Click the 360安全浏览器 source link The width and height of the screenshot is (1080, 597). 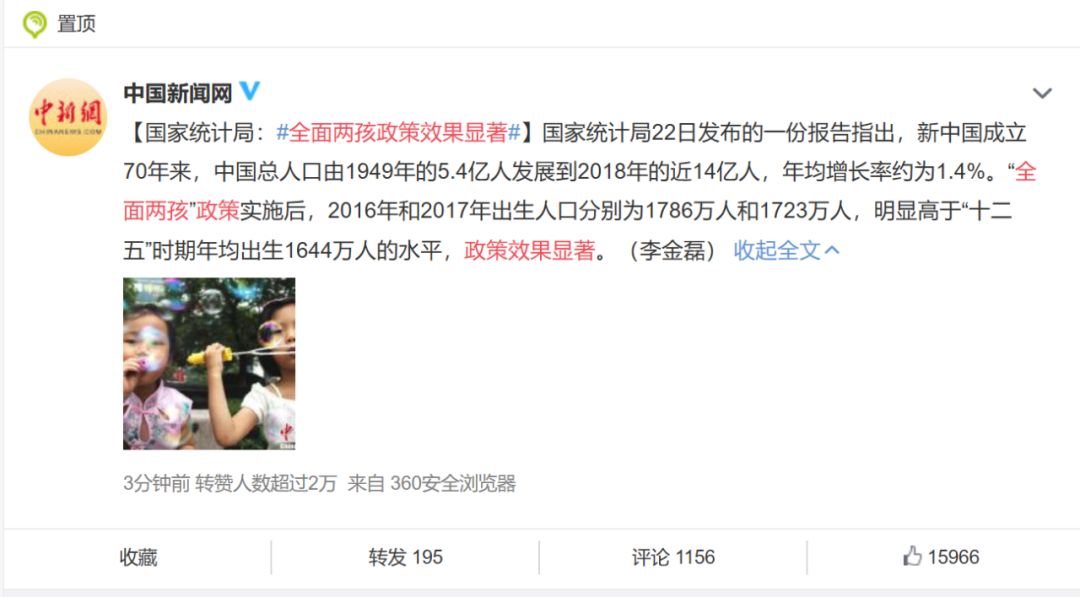pyautogui.click(x=453, y=483)
